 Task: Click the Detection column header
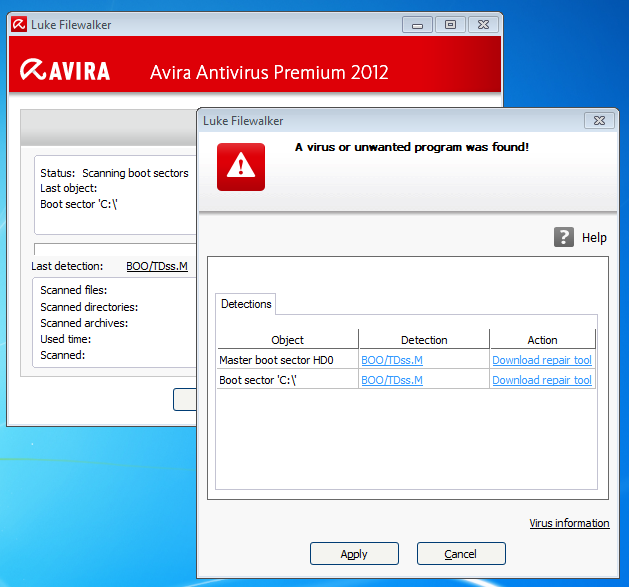coord(424,340)
